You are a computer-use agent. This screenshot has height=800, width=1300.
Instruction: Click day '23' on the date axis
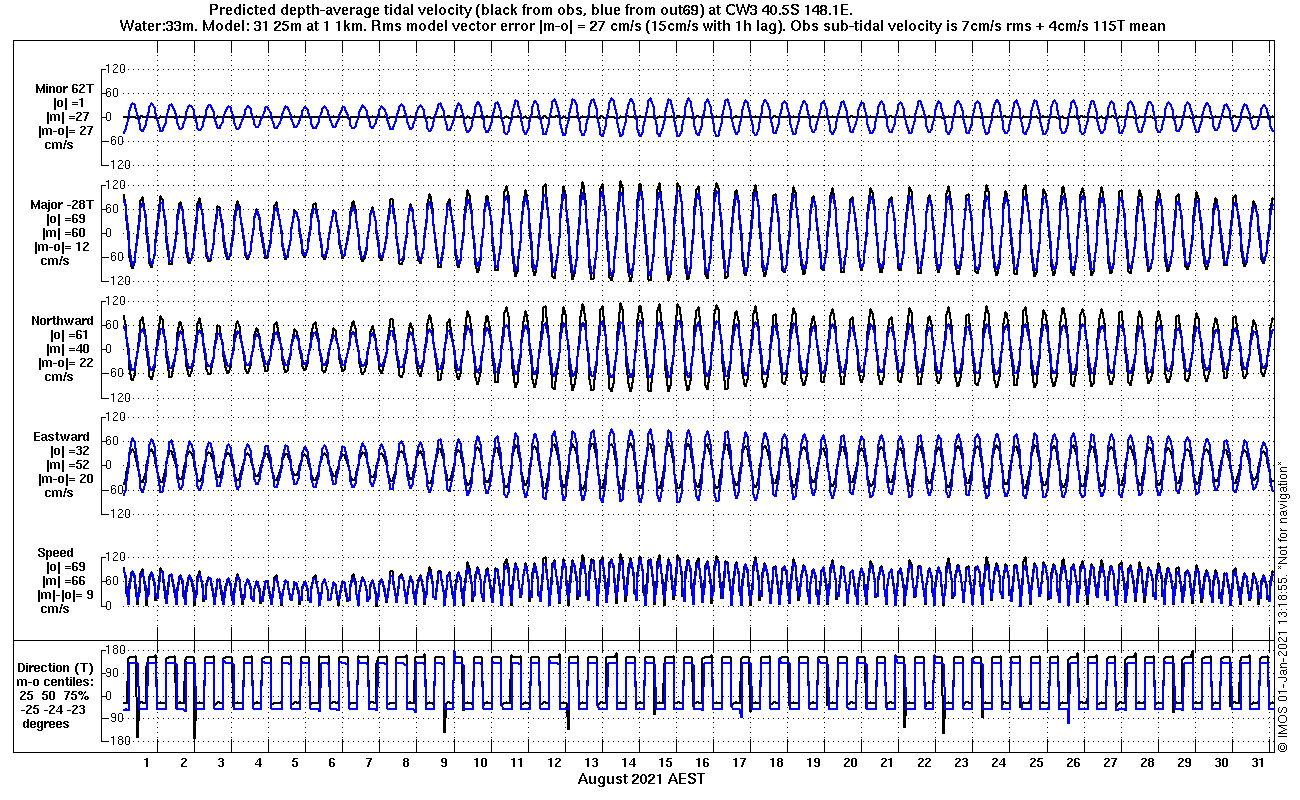960,762
